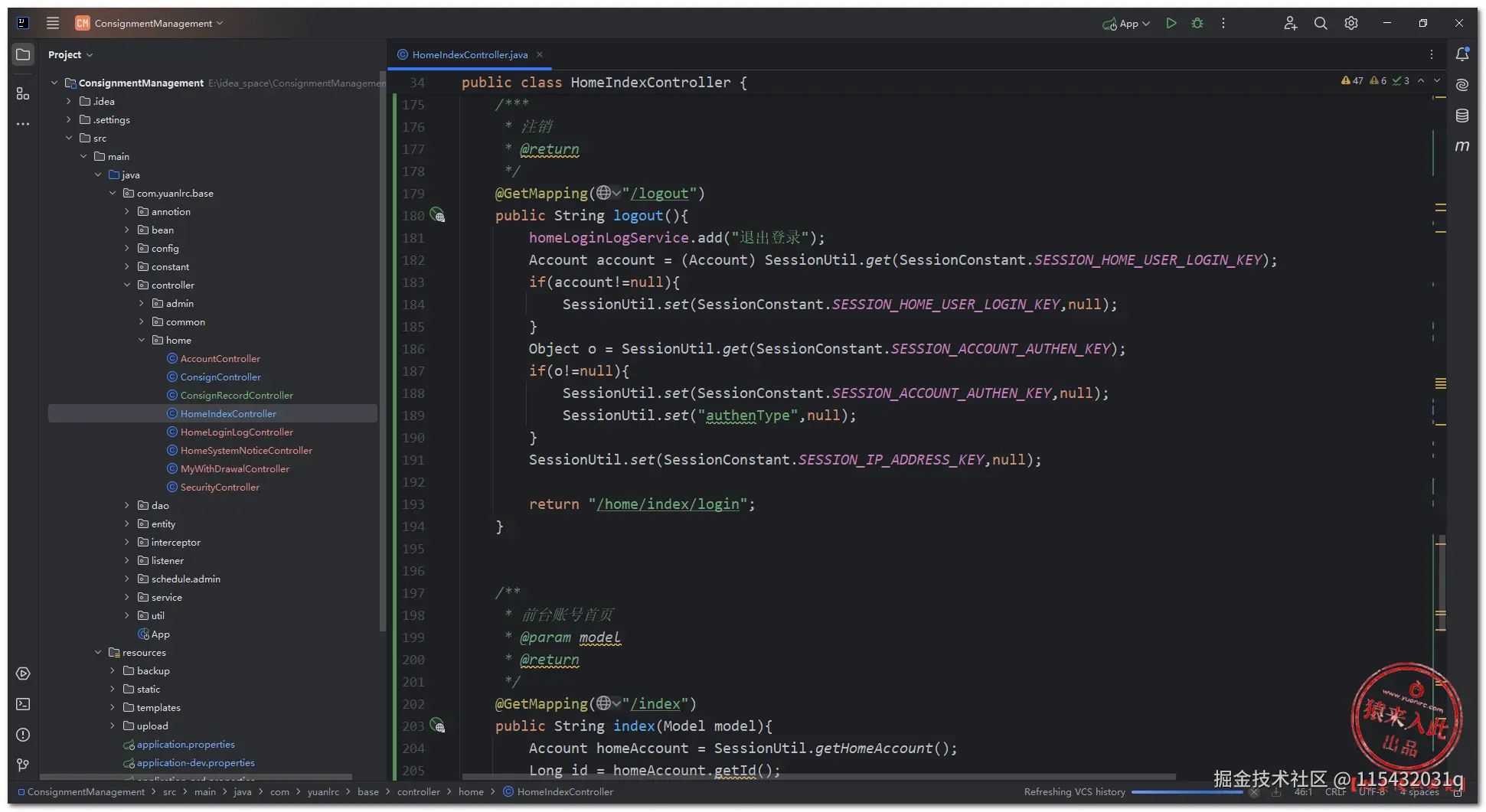The width and height of the screenshot is (1486, 812).
Task: Expand the annotion package
Action: coord(127,211)
